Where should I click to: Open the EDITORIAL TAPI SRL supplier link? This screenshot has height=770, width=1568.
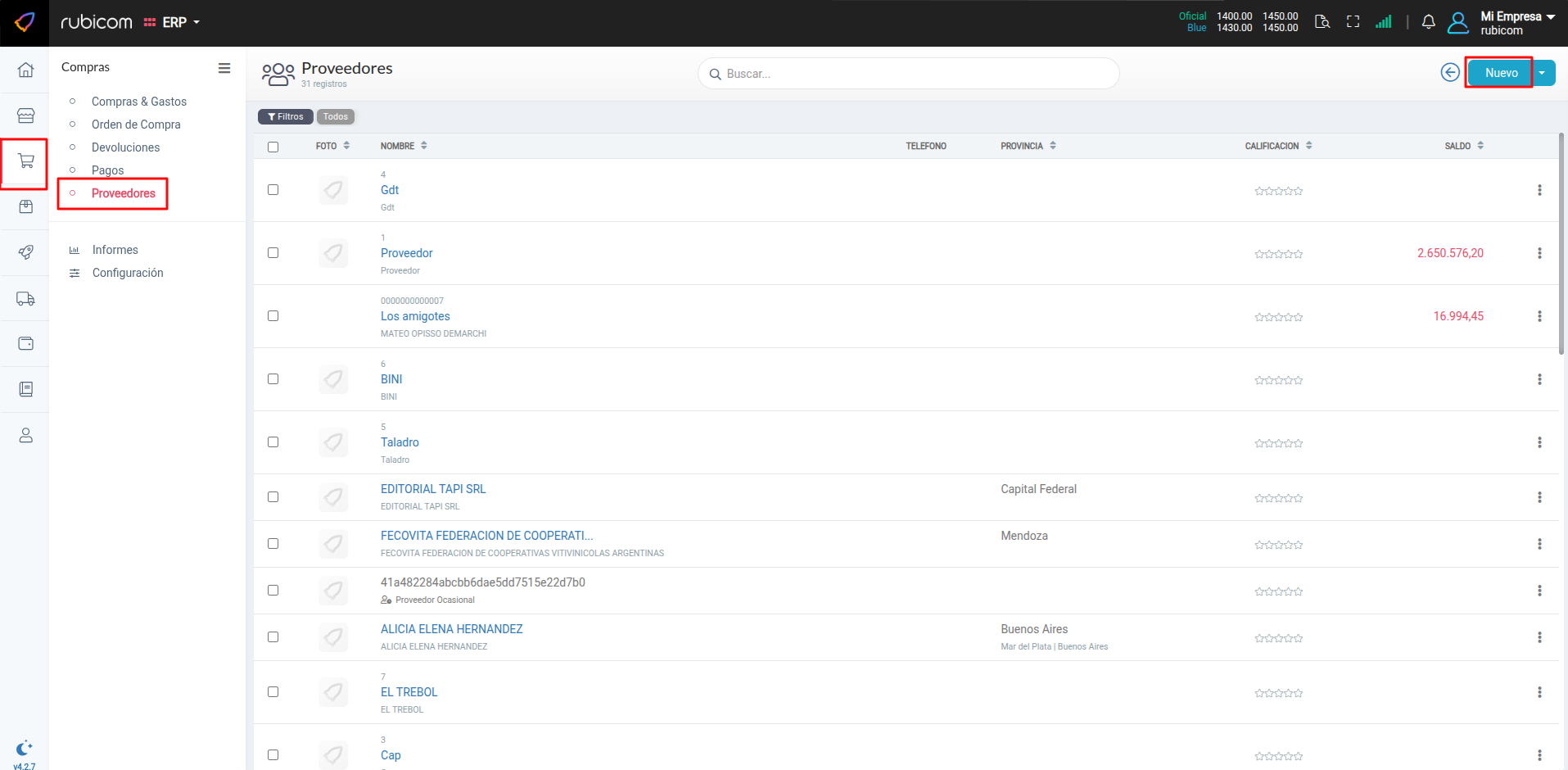[x=433, y=489]
